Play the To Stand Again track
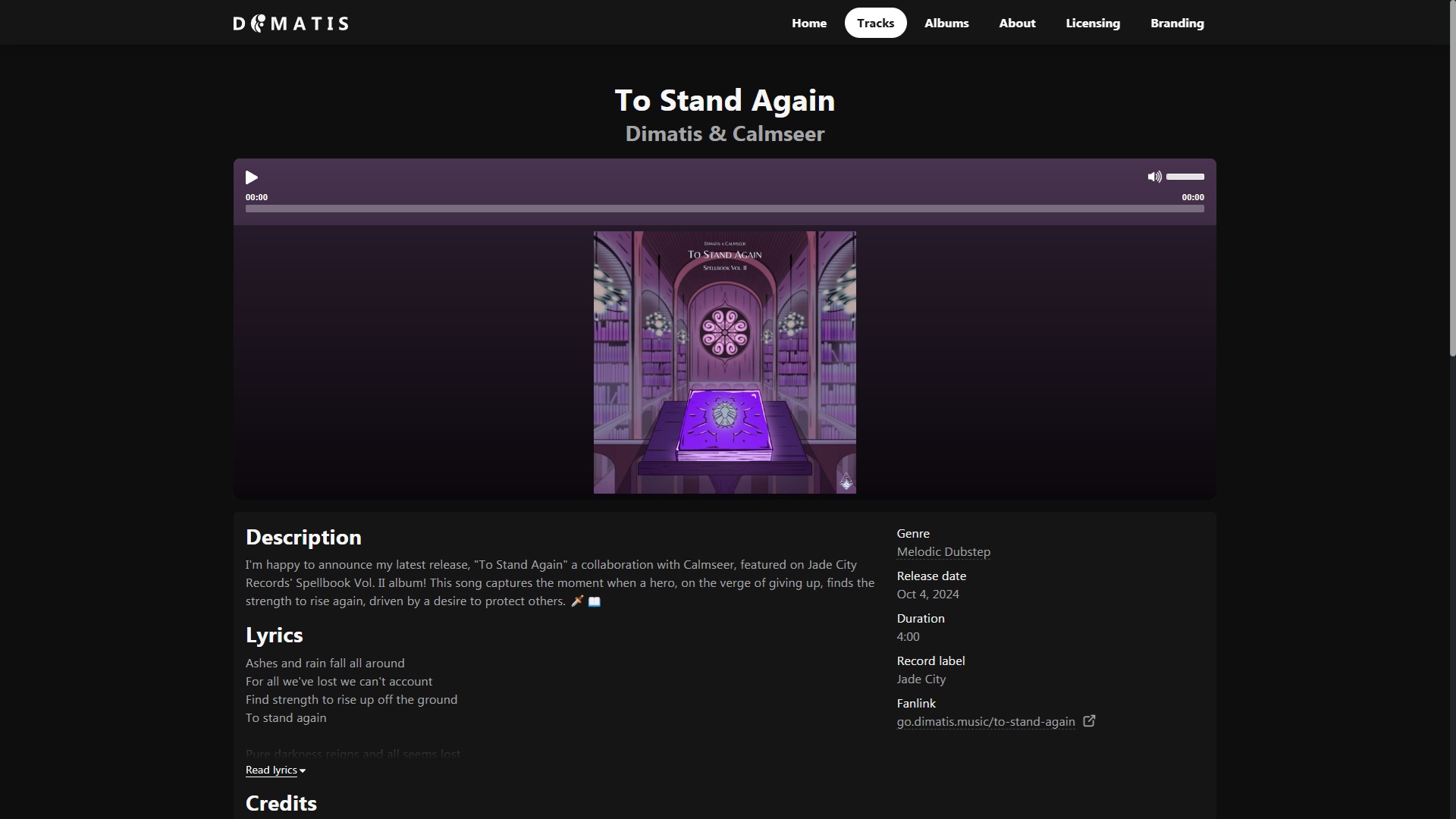The width and height of the screenshot is (1456, 819). point(252,177)
